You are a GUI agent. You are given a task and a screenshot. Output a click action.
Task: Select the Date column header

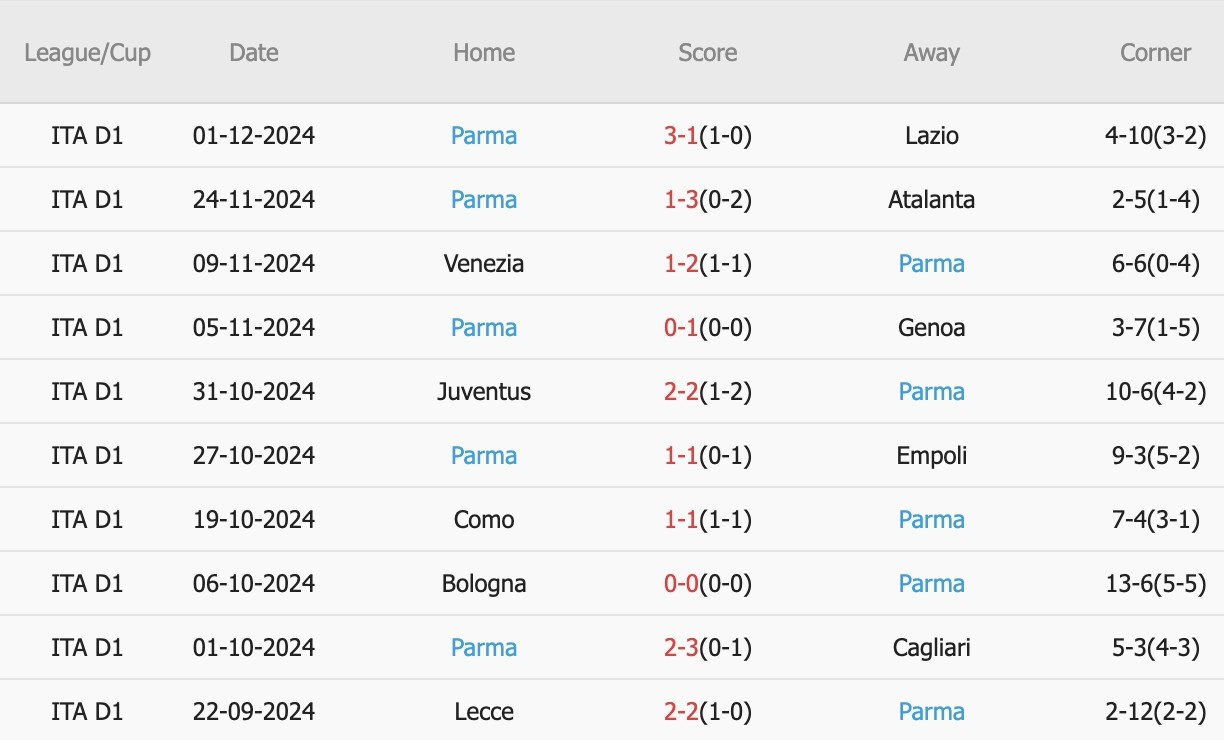click(x=254, y=52)
